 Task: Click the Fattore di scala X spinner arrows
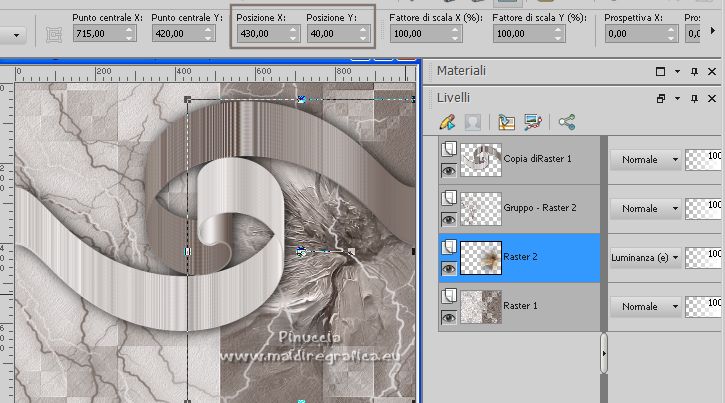455,34
